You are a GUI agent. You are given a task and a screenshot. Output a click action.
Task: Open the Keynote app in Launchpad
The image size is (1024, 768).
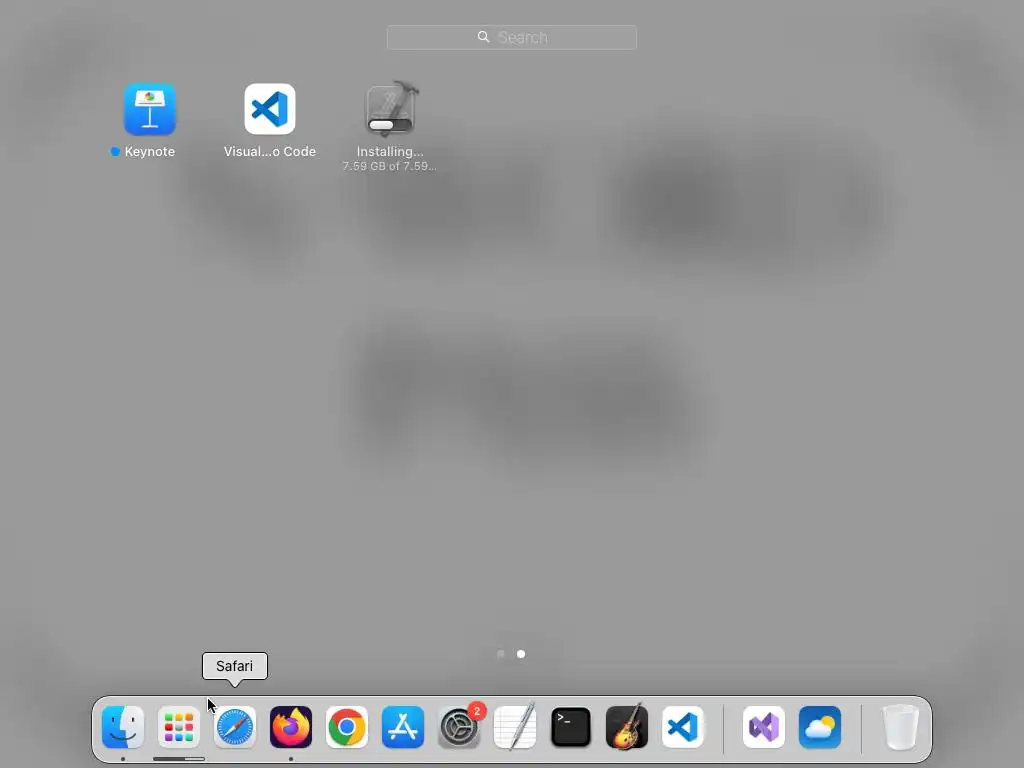tap(150, 109)
